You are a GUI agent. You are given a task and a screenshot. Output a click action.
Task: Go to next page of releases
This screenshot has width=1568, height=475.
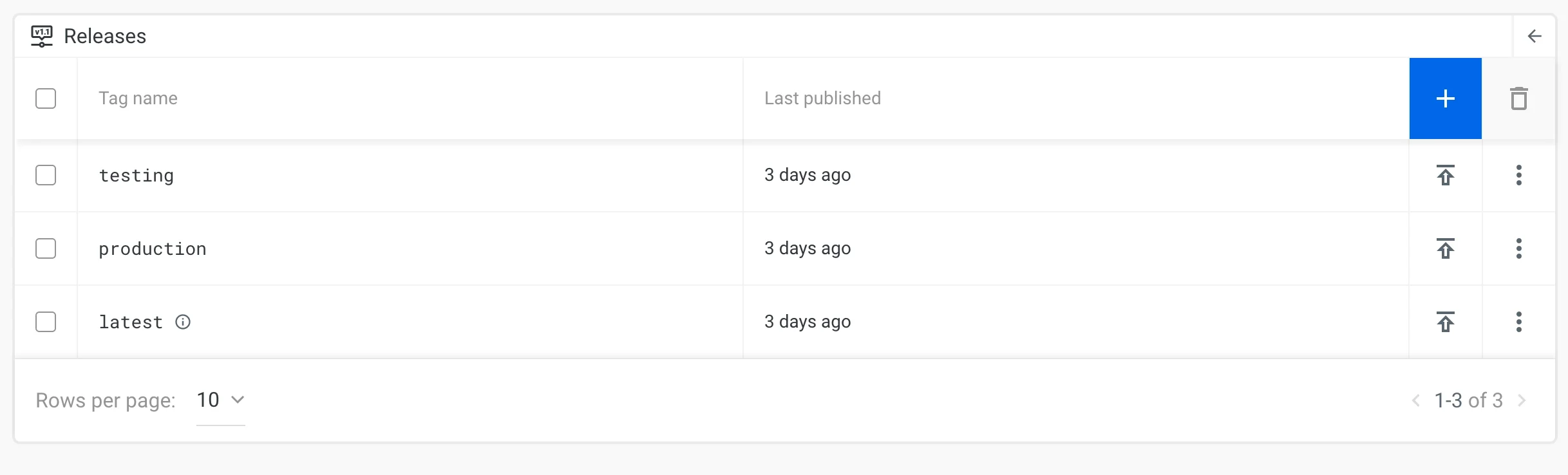[x=1522, y=400]
